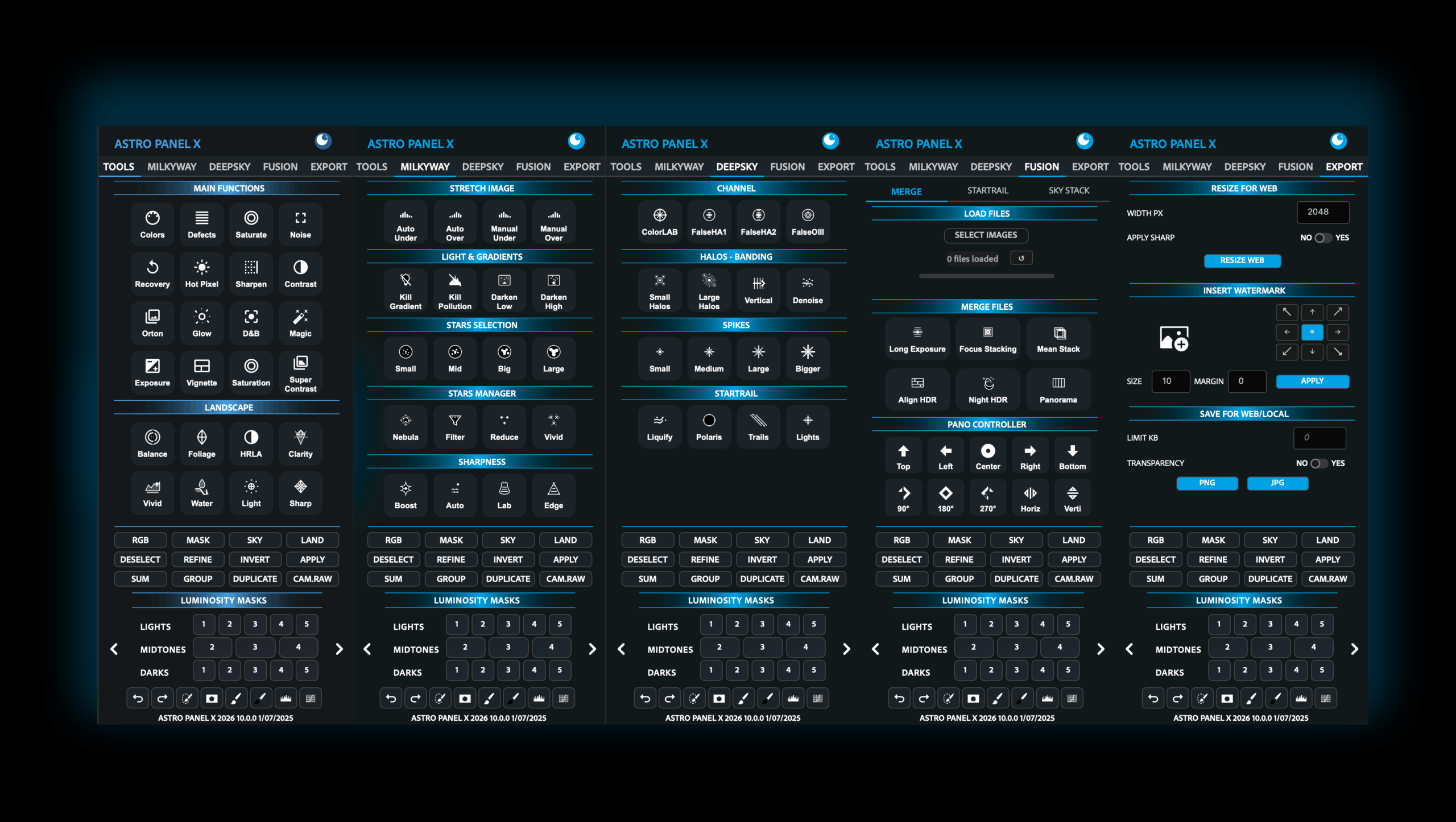1456x822 pixels.
Task: Select the Liquify startrail tool
Action: pyautogui.click(x=659, y=426)
